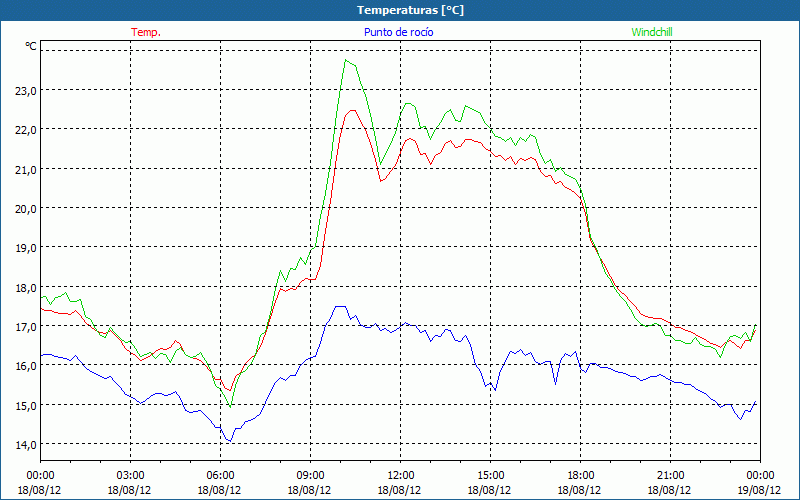Screen dimensions: 800x500
Task: Click the 21:00 time axis label
Action: 670,476
